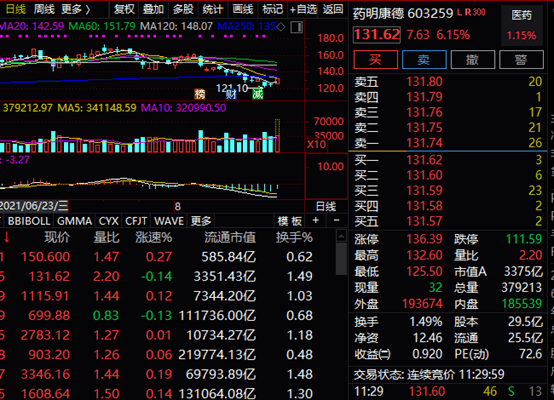554x400 pixels.
Task: Click the 警 alert button
Action: (x=521, y=59)
